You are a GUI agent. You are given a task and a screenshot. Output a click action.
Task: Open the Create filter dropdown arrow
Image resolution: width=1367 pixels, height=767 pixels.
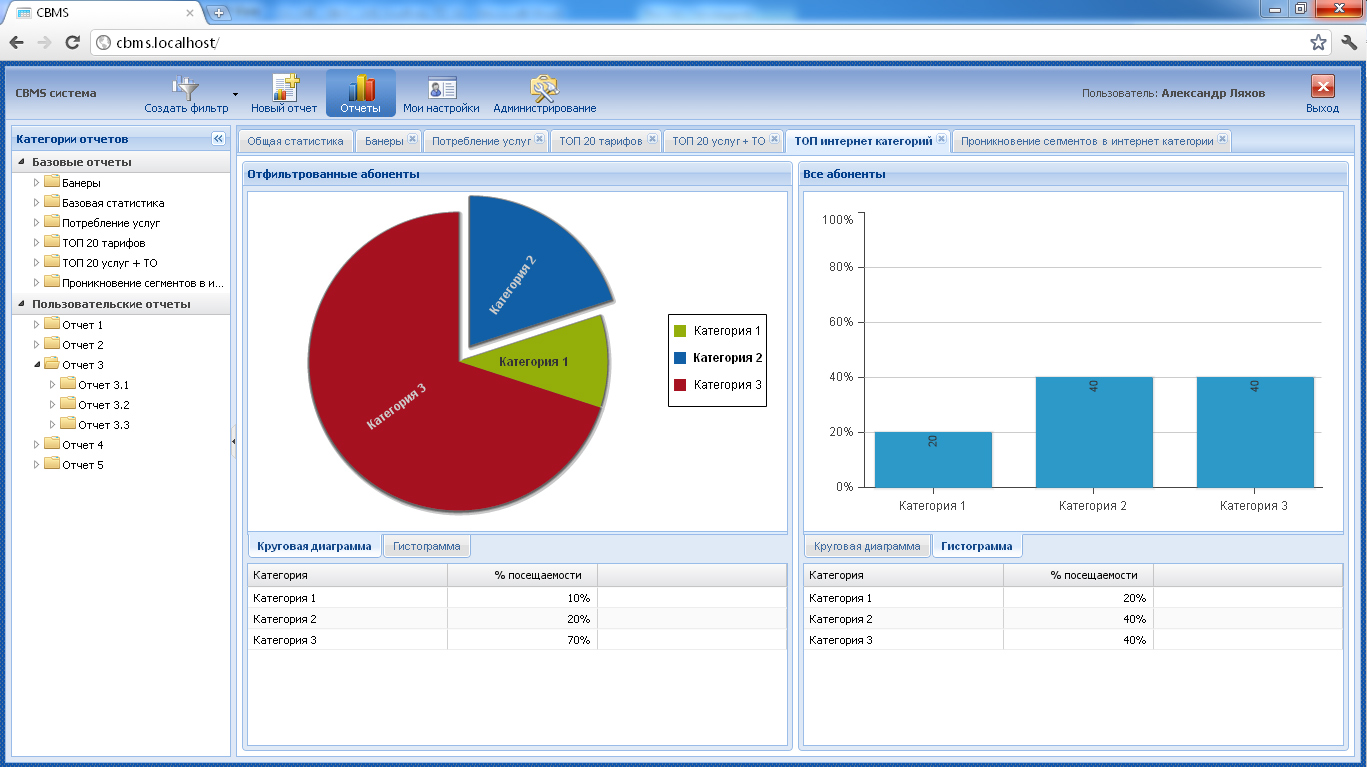236,94
